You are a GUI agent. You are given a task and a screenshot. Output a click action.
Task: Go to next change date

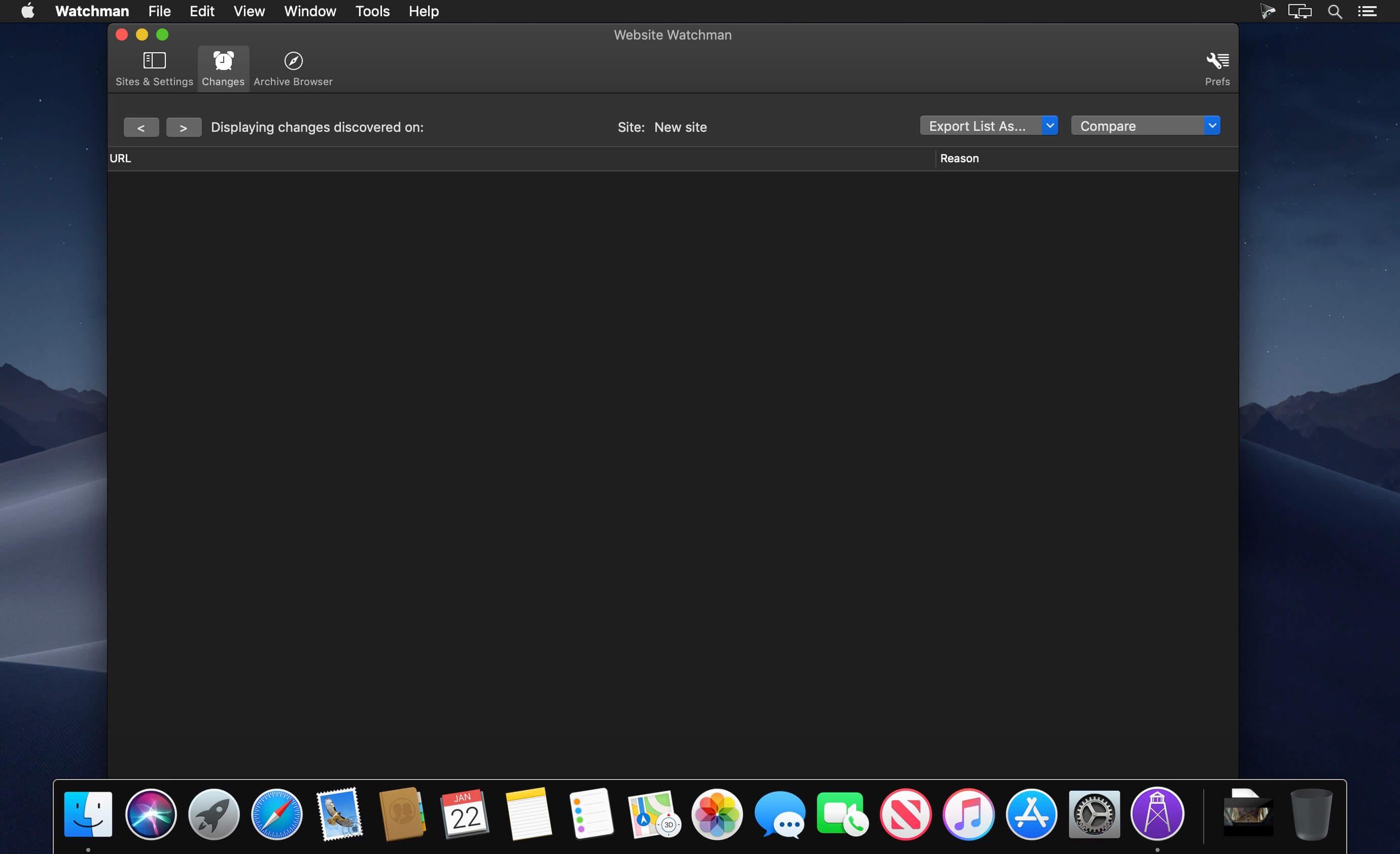pos(184,127)
